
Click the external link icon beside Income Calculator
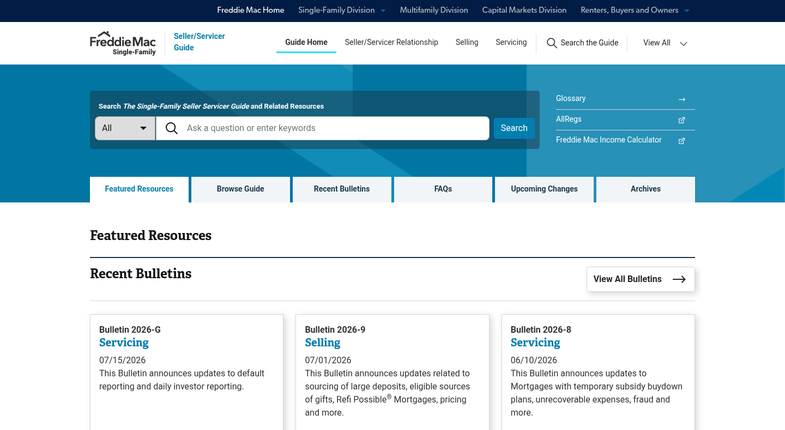pyautogui.click(x=681, y=141)
